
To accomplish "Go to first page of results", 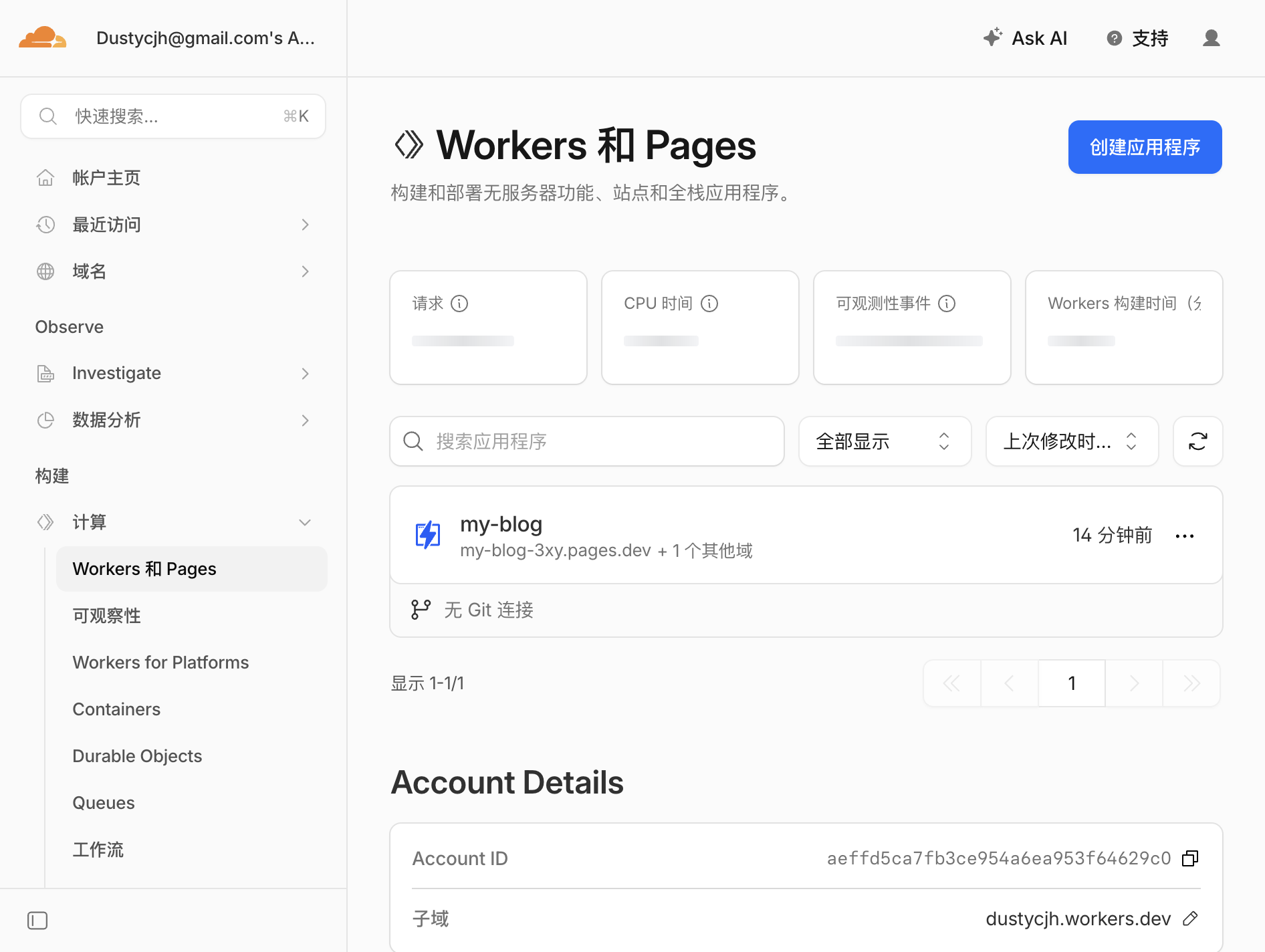I will [x=951, y=683].
